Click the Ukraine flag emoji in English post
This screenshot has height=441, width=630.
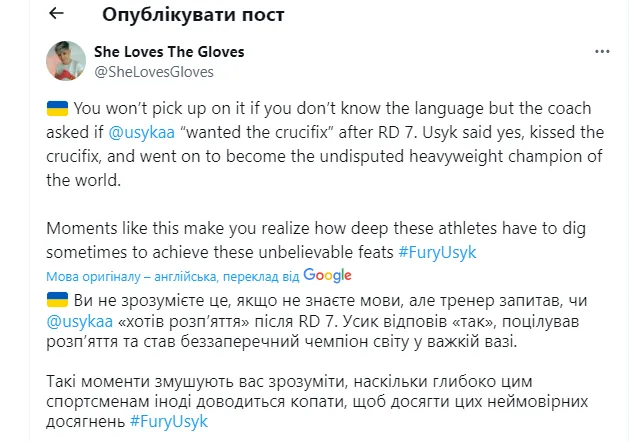(58, 107)
